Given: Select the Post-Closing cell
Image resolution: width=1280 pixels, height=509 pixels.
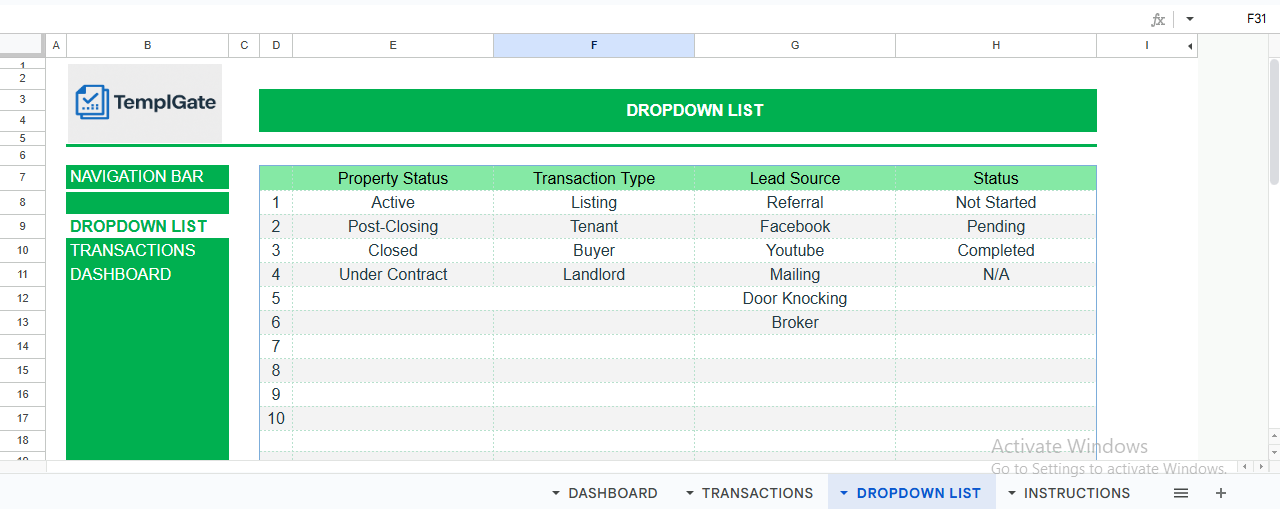Looking at the screenshot, I should (393, 226).
